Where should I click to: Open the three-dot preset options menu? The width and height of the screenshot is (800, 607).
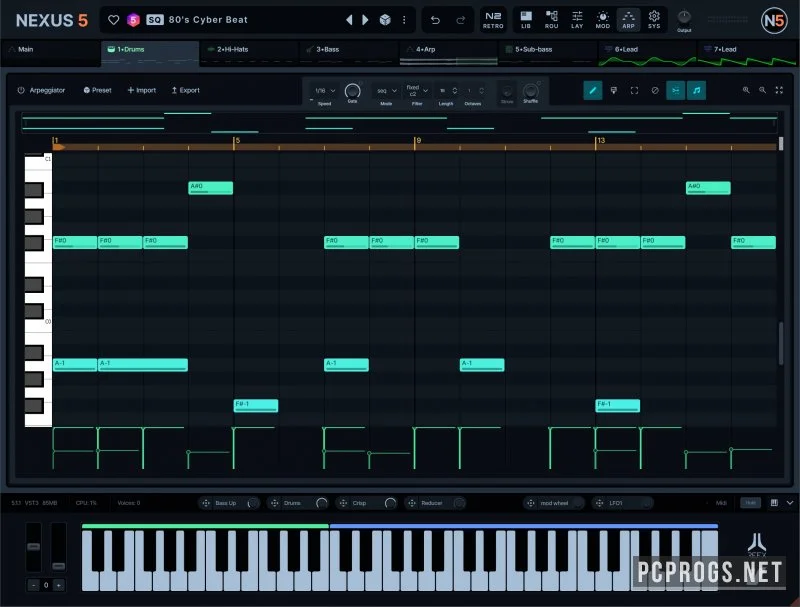404,20
